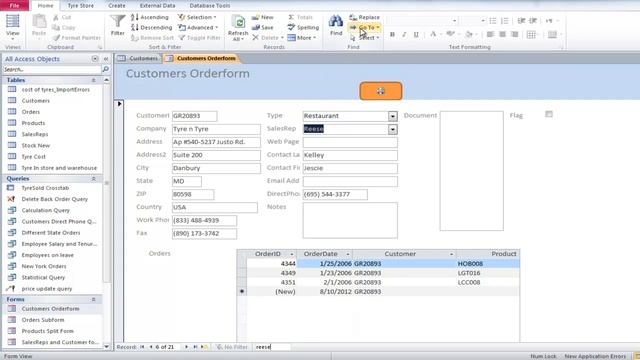Viewport: 640px width, 360px height.
Task: Go to previous record button
Action: [x=151, y=347]
